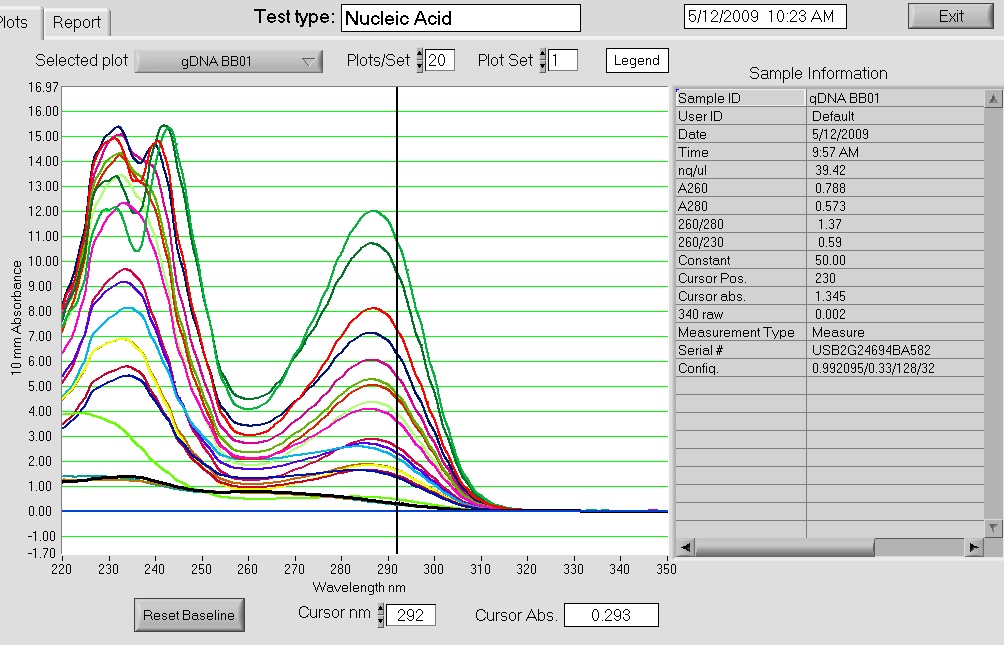This screenshot has width=1004, height=645.
Task: Decrement Cursor nm using the down arrow
Action: tap(380, 621)
